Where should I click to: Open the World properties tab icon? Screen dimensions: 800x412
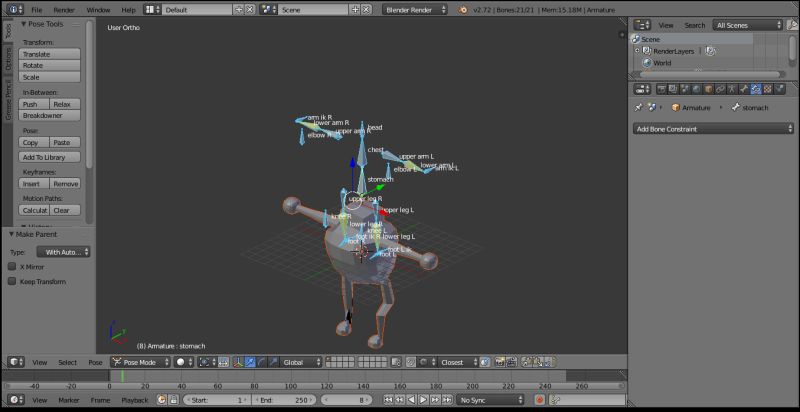point(697,89)
